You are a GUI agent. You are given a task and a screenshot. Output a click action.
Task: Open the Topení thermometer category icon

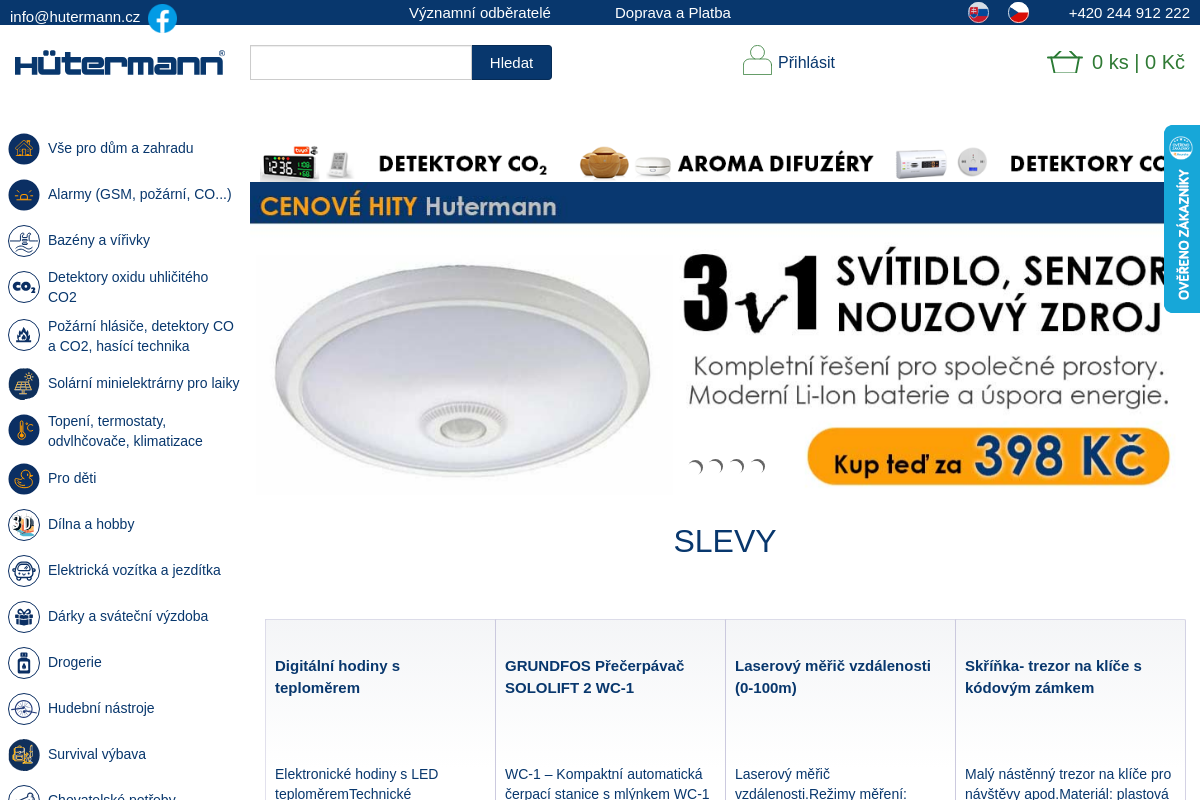(x=24, y=430)
